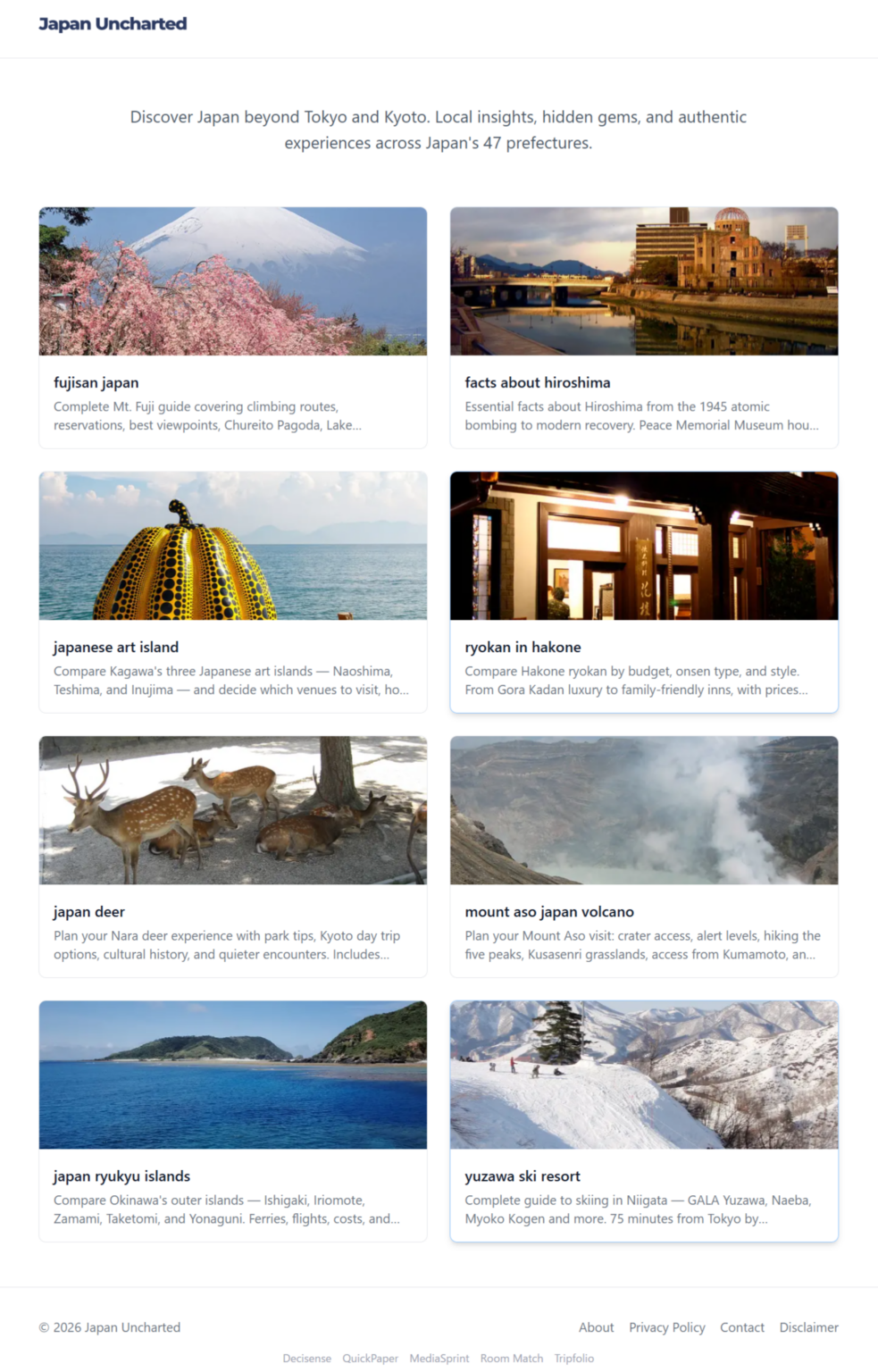The height and width of the screenshot is (1372, 878).
Task: Go to the About page
Action: click(596, 1327)
